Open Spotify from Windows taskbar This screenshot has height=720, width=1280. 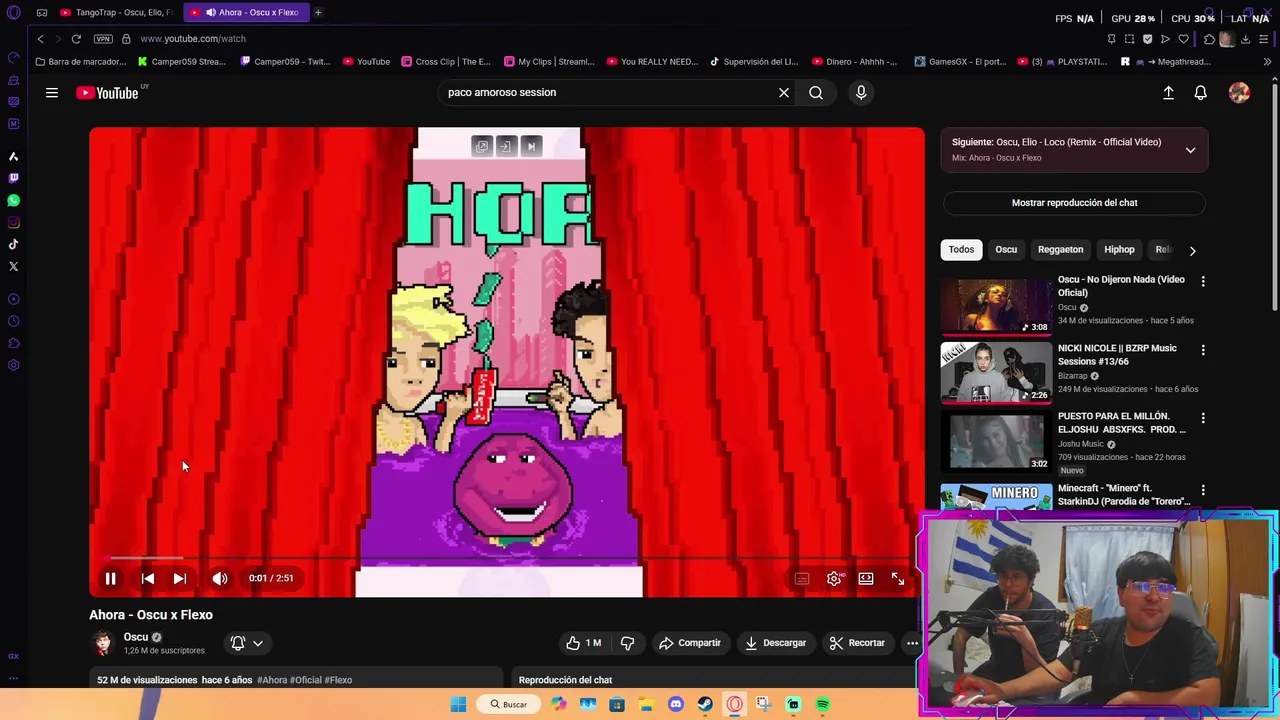pos(822,704)
